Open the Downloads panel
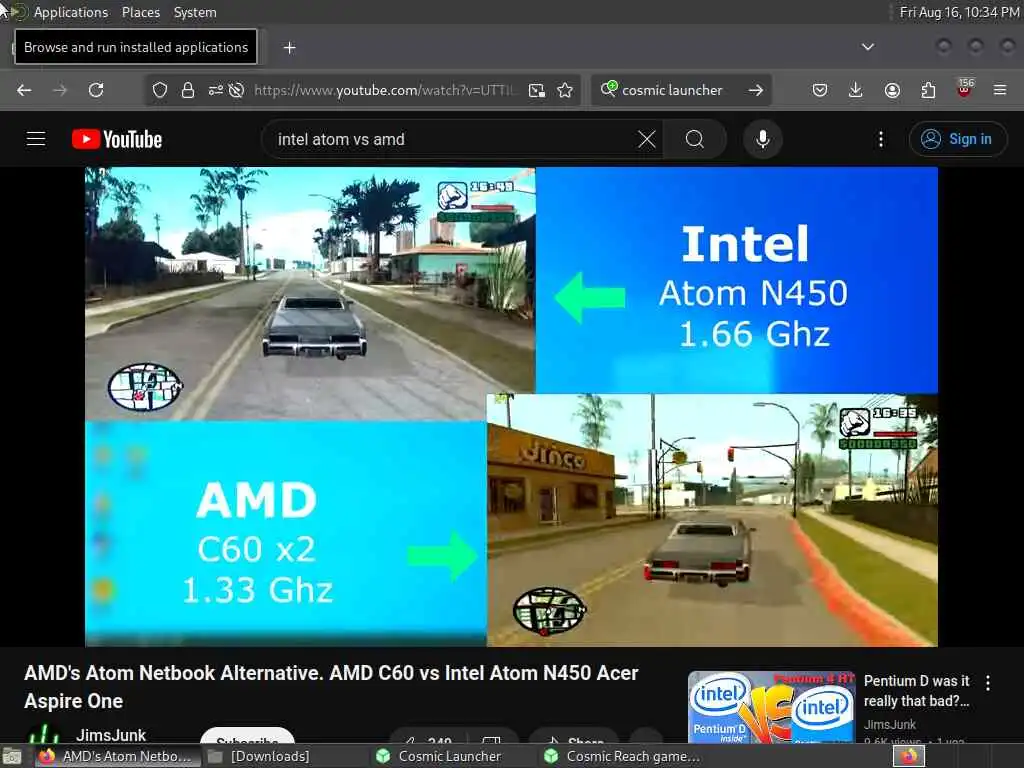1024x768 pixels. [x=856, y=90]
